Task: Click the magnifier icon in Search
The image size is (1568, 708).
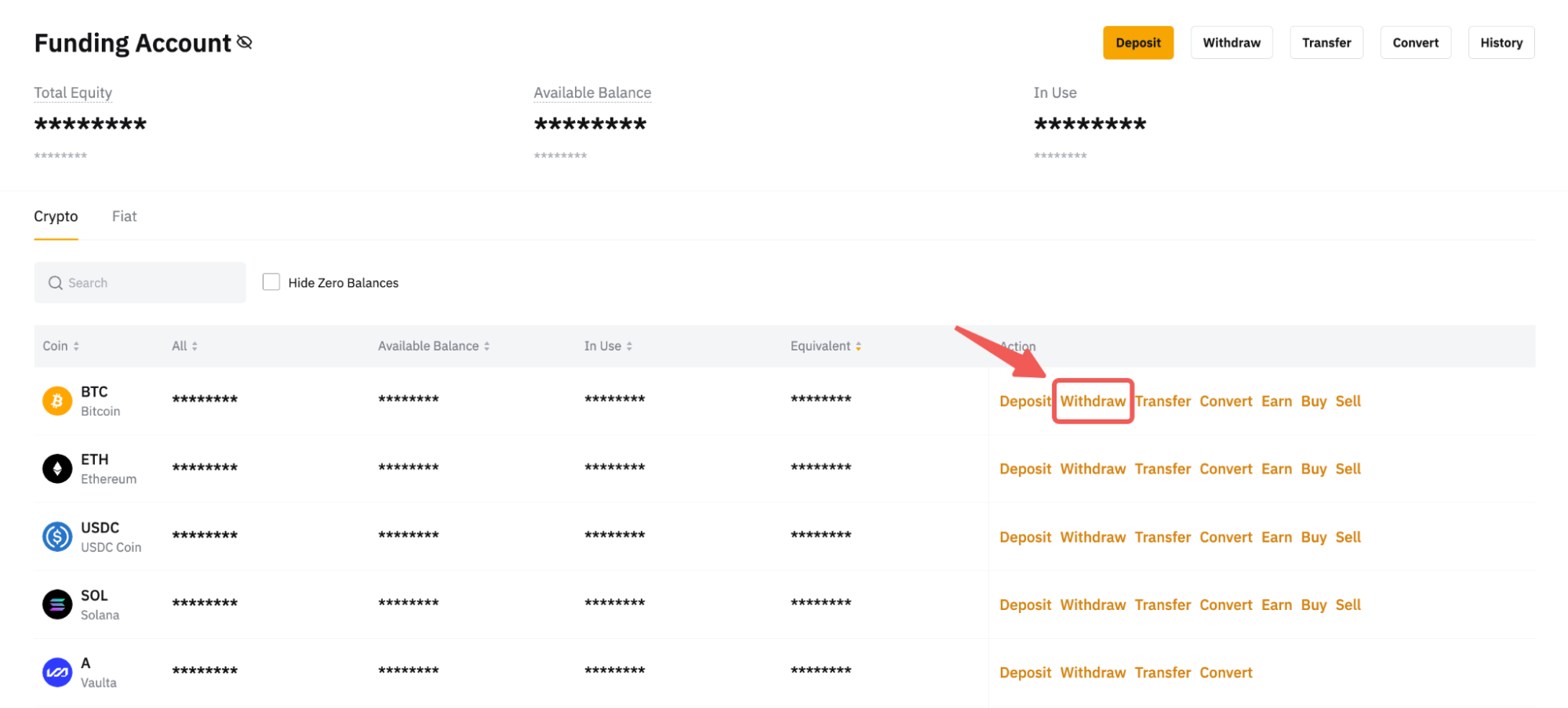Action: coord(55,283)
